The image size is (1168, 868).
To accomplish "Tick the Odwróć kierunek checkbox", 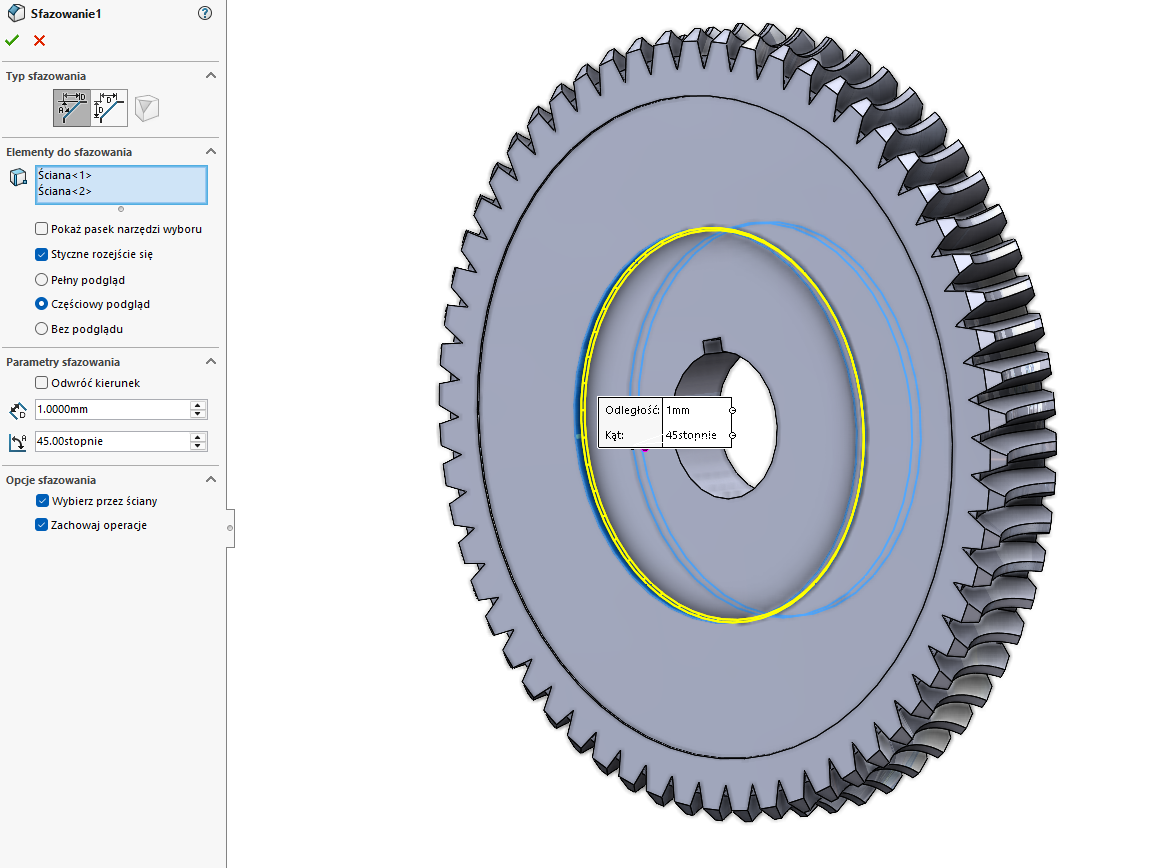I will pyautogui.click(x=42, y=383).
